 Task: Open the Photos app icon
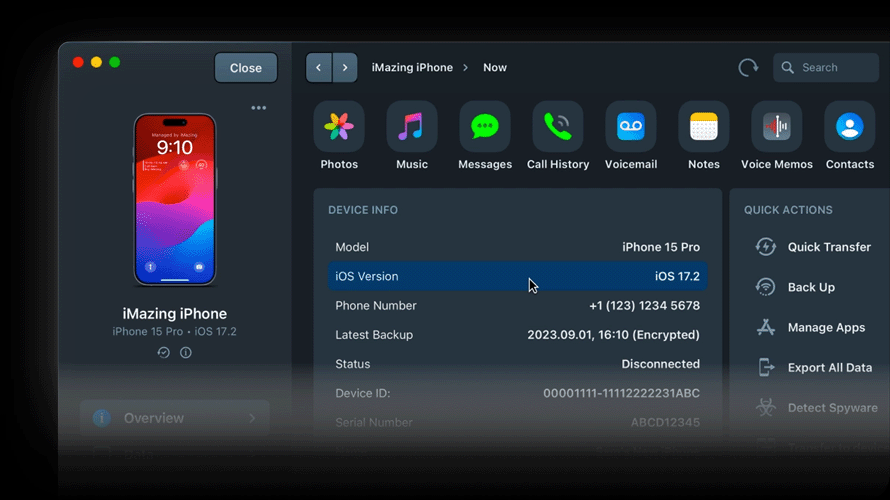pos(339,127)
